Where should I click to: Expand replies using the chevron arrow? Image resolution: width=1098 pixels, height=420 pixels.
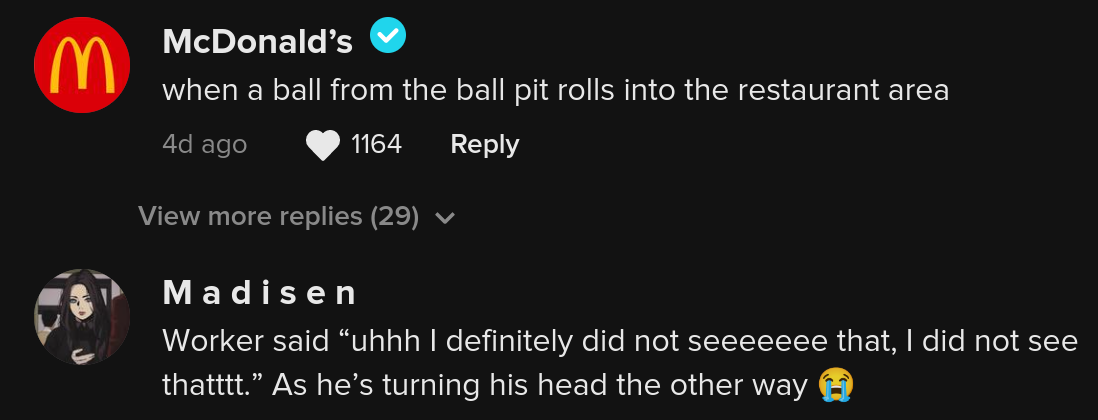[x=446, y=217]
